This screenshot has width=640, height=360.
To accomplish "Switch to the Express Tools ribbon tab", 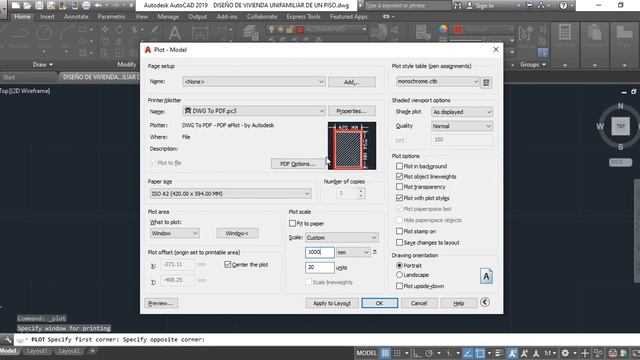I will coord(303,17).
